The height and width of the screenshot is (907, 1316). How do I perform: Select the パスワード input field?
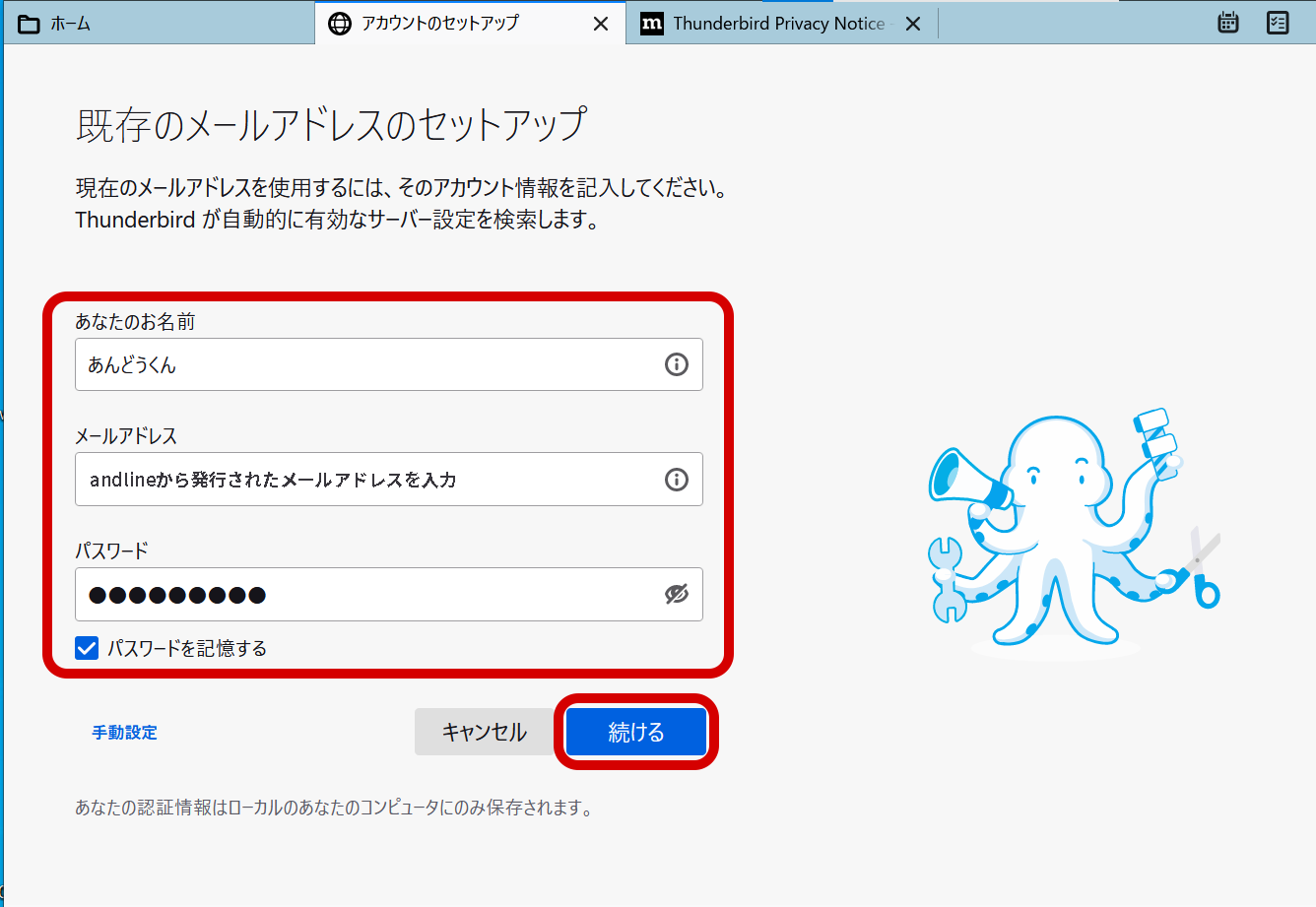pyautogui.click(x=364, y=594)
